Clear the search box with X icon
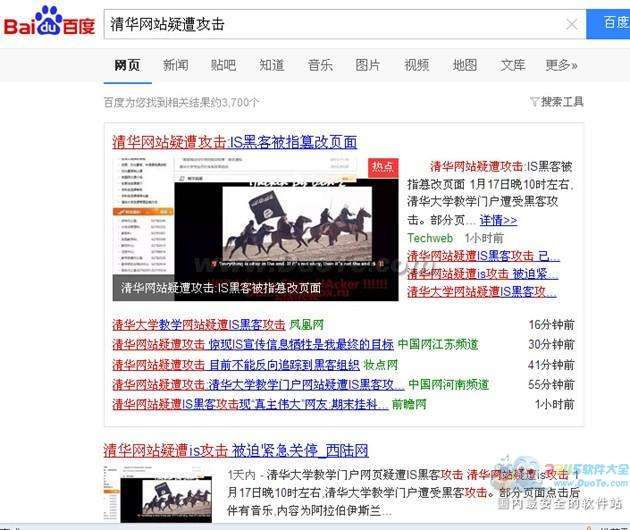Screen dimensions: 630x530 (x=571, y=25)
